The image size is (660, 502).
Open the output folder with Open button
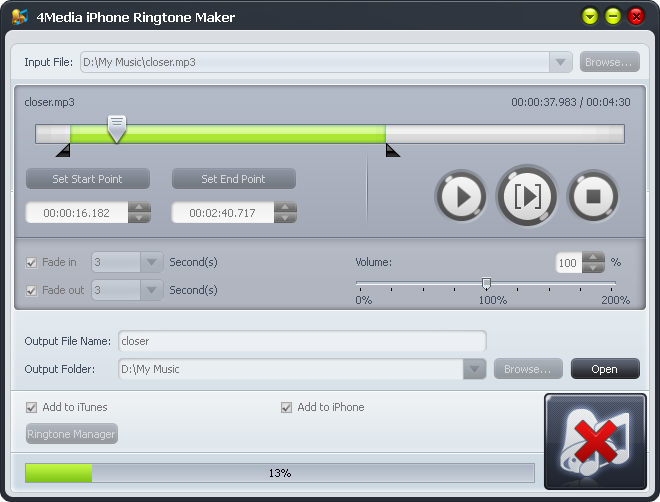point(604,369)
